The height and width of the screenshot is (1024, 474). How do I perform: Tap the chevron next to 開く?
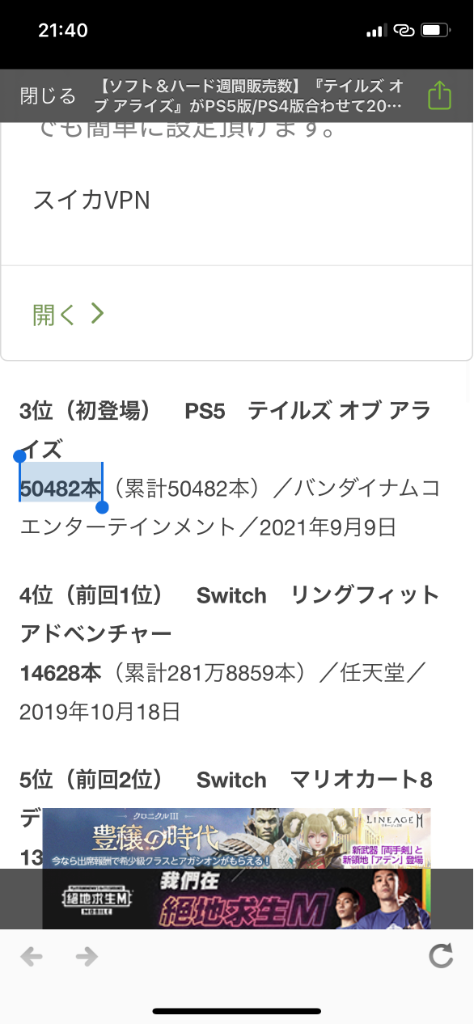(x=97, y=313)
